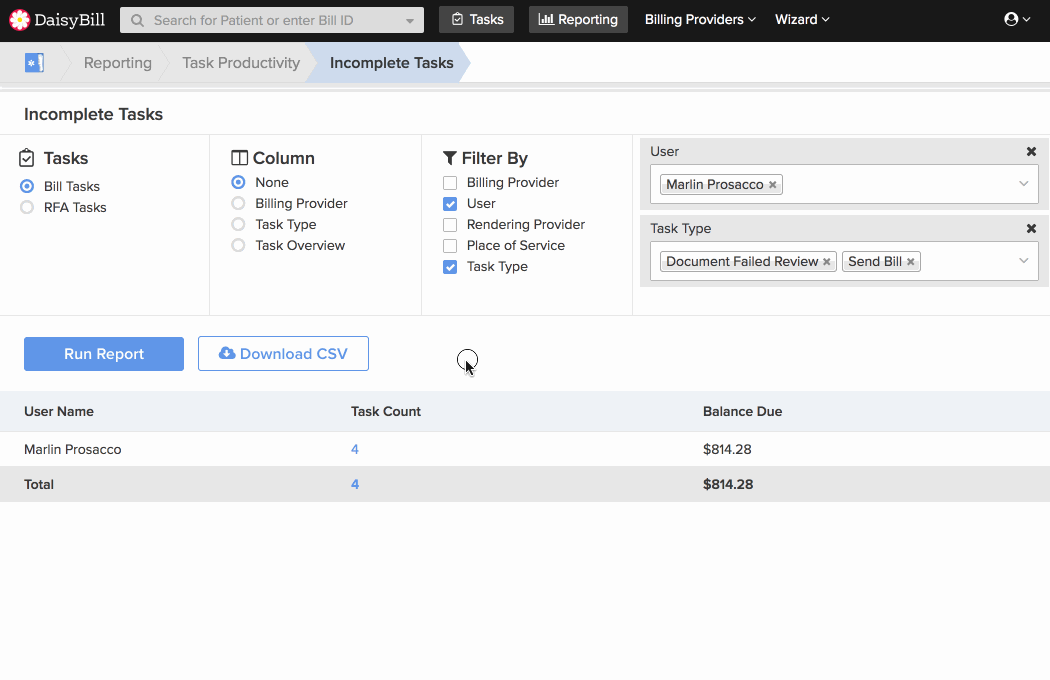Check the Place of Service checkbox

point(450,246)
